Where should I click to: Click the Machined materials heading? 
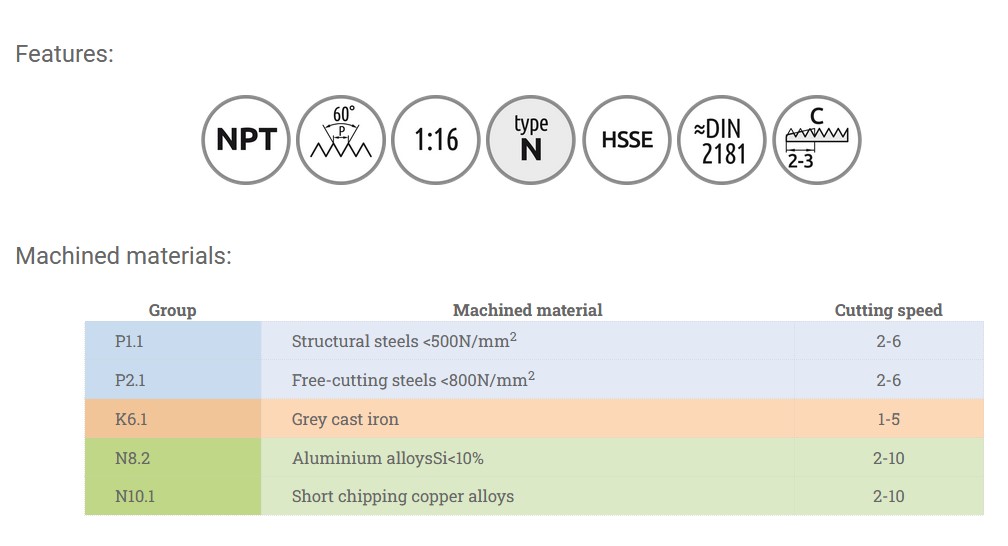(123, 256)
